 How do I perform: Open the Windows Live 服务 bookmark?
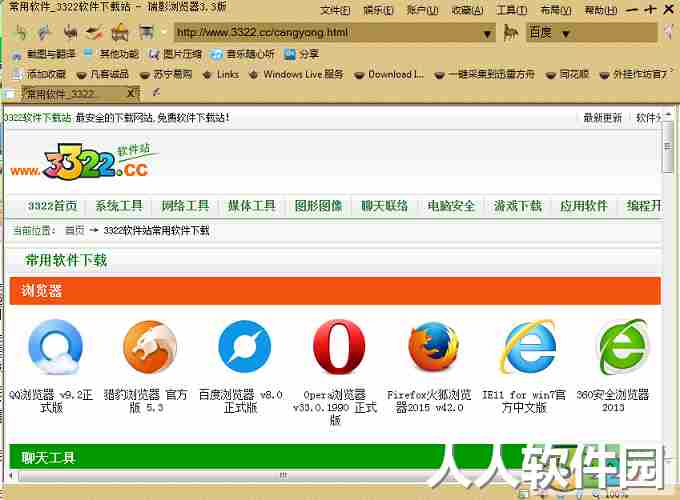pos(296,74)
